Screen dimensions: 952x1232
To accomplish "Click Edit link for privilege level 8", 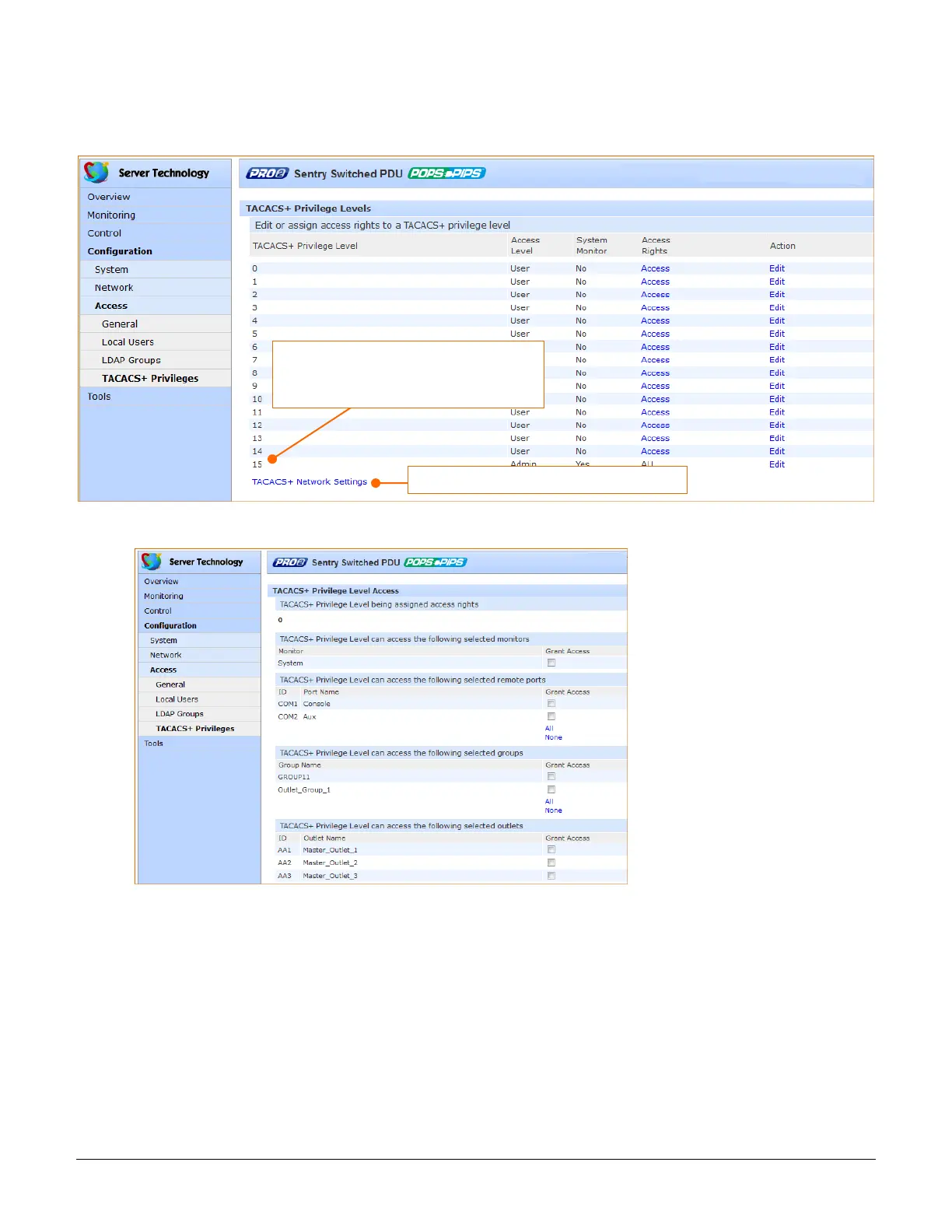I will [x=777, y=373].
